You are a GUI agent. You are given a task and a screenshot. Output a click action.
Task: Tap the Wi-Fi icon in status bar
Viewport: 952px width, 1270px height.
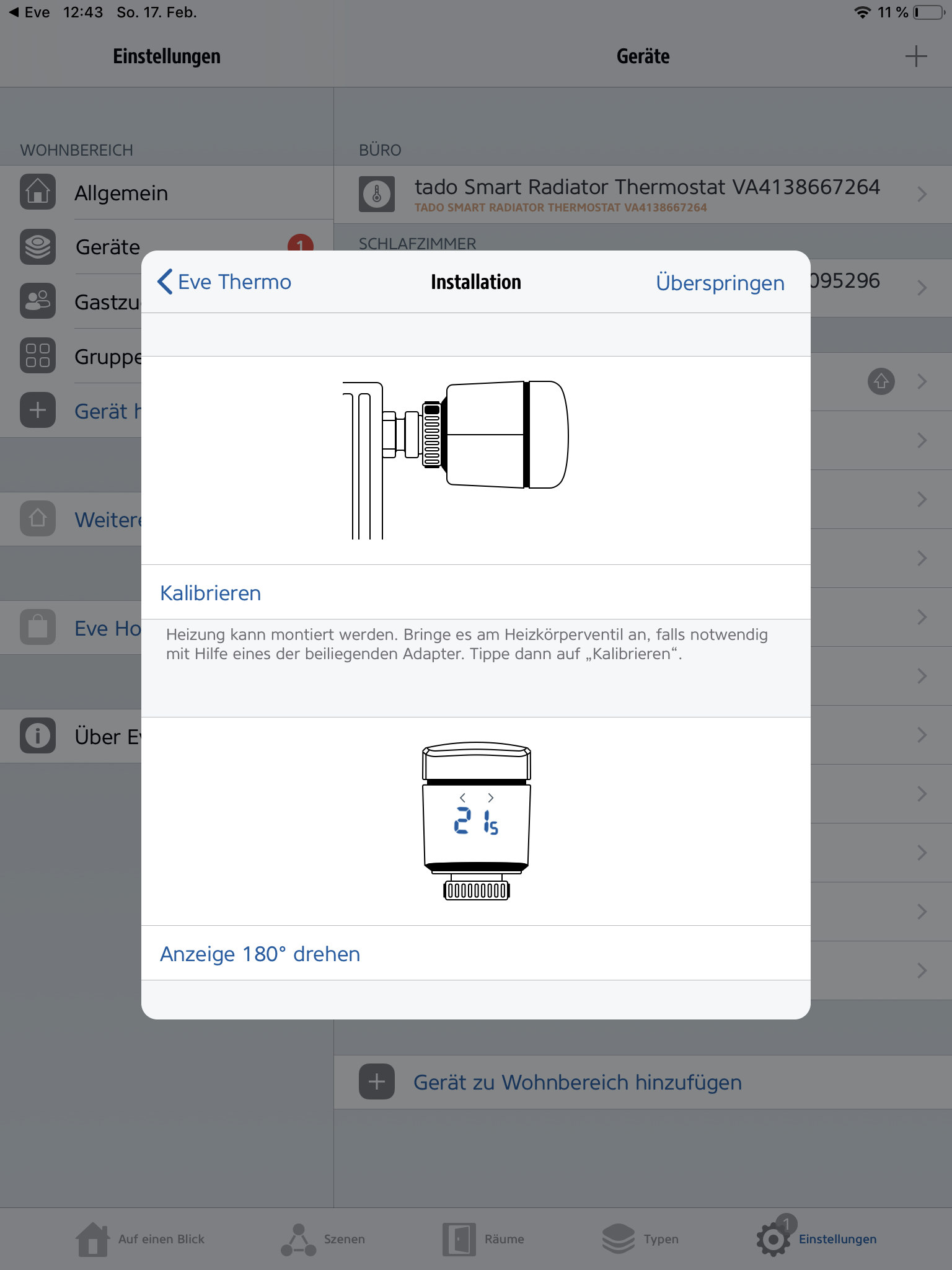coord(862,12)
